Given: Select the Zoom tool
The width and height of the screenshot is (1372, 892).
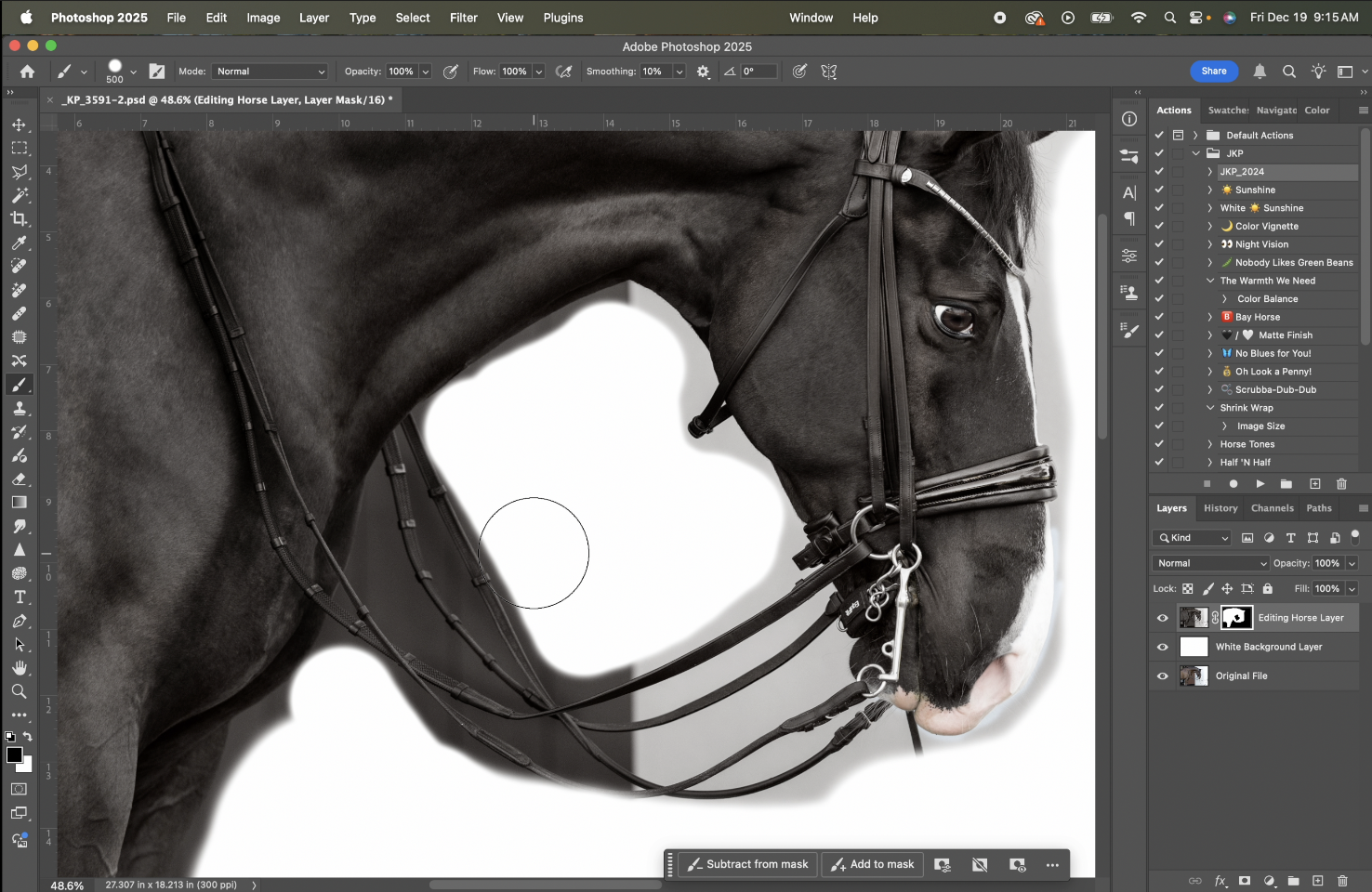Looking at the screenshot, I should [x=20, y=691].
